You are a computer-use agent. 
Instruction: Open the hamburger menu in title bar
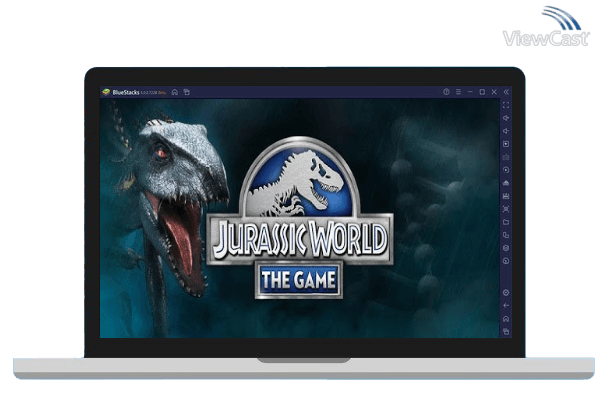(458, 92)
